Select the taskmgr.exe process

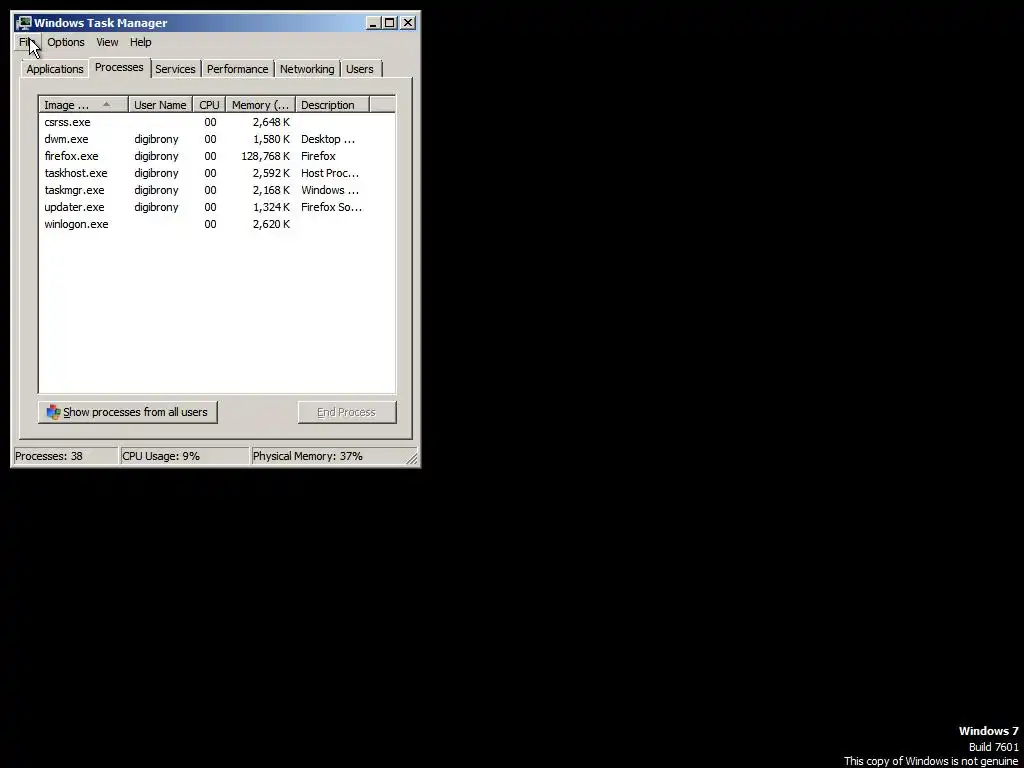coord(217,190)
